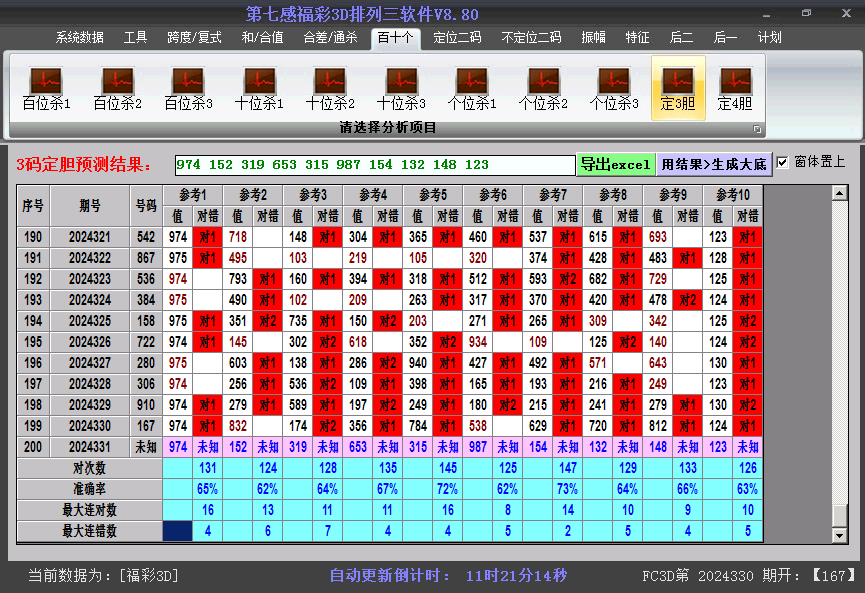Switch to the 和/合值 tab
This screenshot has height=593, width=865.
click(x=263, y=38)
